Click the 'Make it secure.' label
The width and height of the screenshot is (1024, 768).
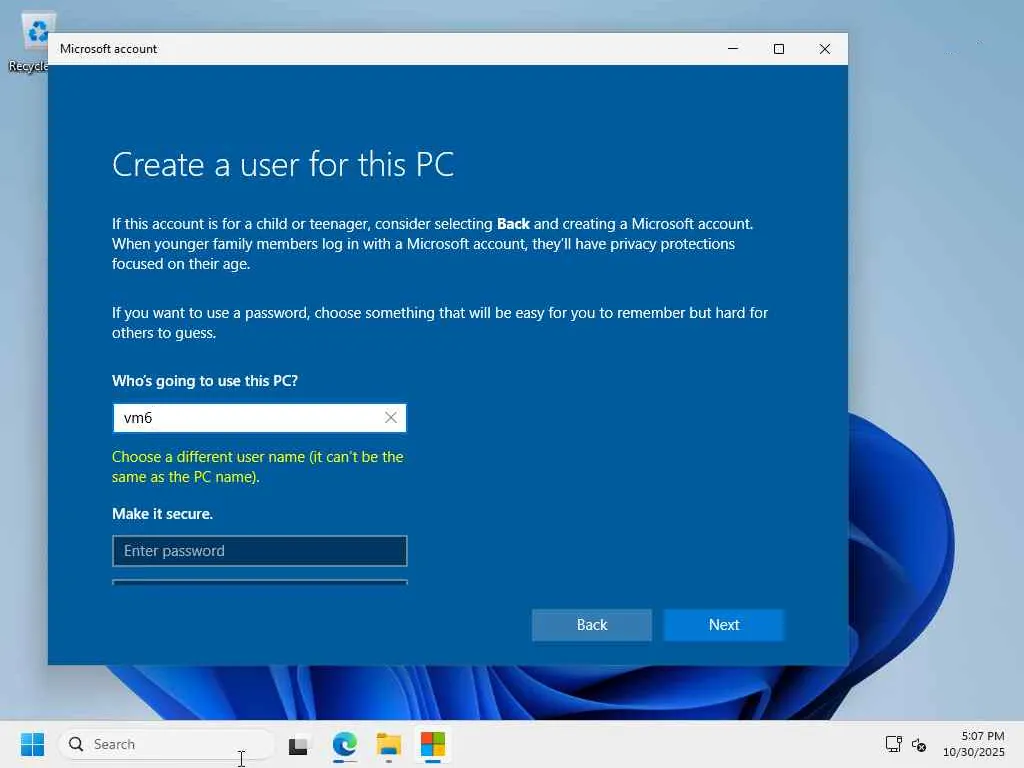[x=163, y=514]
